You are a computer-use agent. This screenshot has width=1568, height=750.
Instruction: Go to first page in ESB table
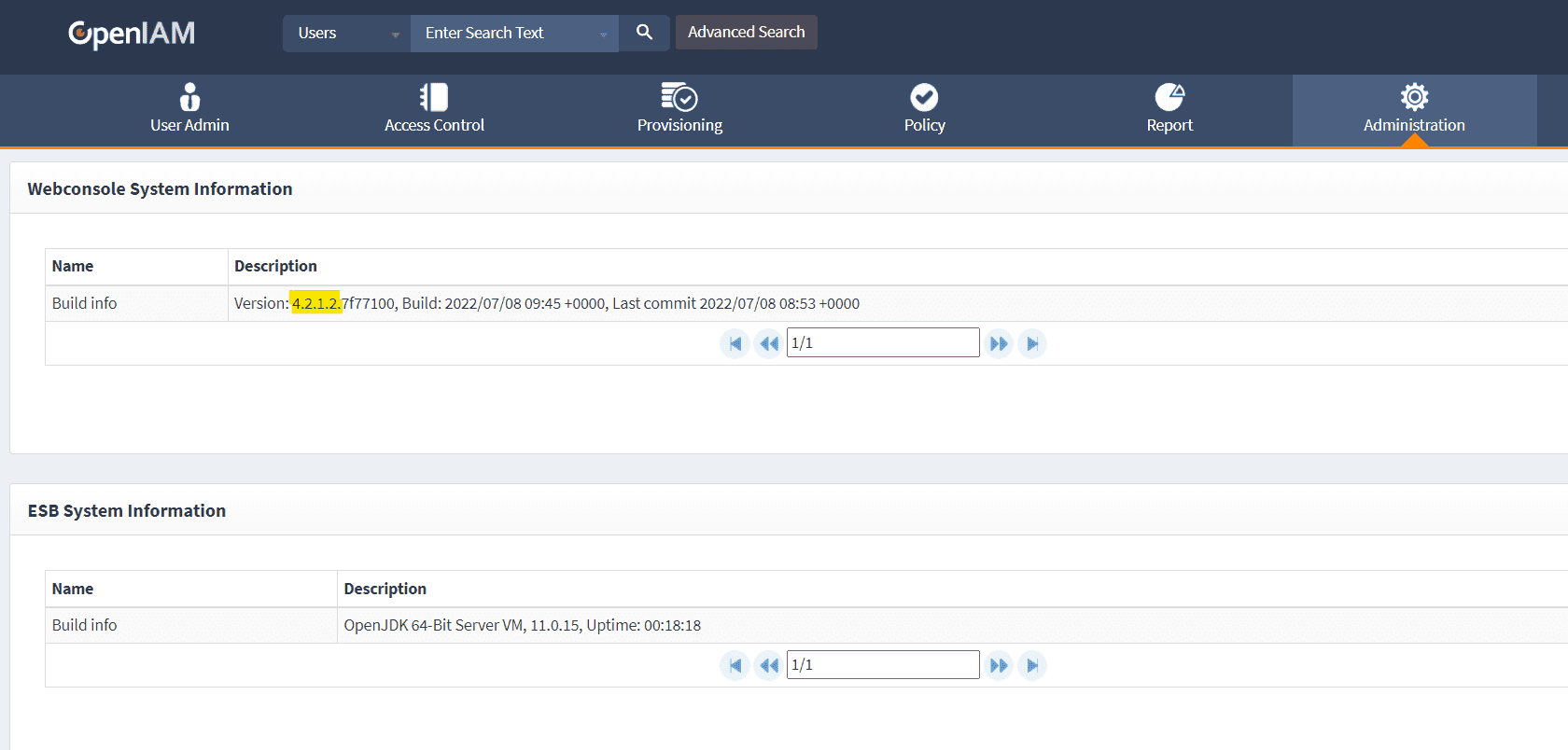735,665
